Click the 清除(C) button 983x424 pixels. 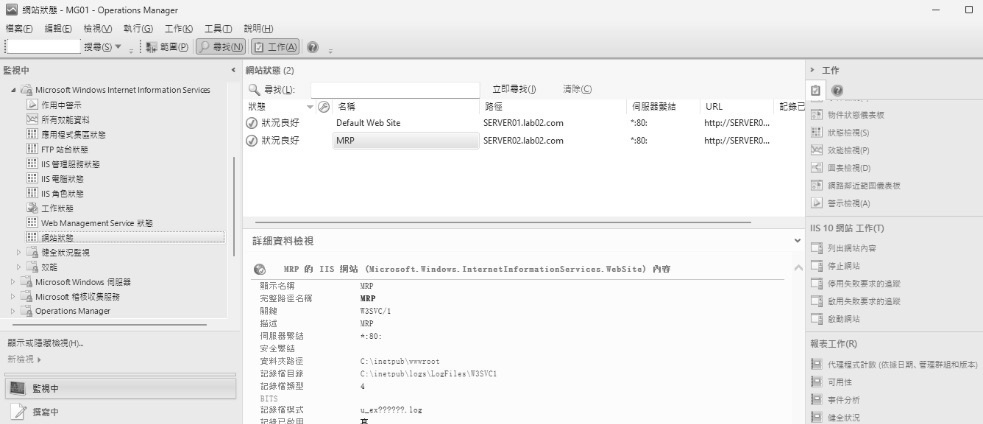tap(577, 89)
